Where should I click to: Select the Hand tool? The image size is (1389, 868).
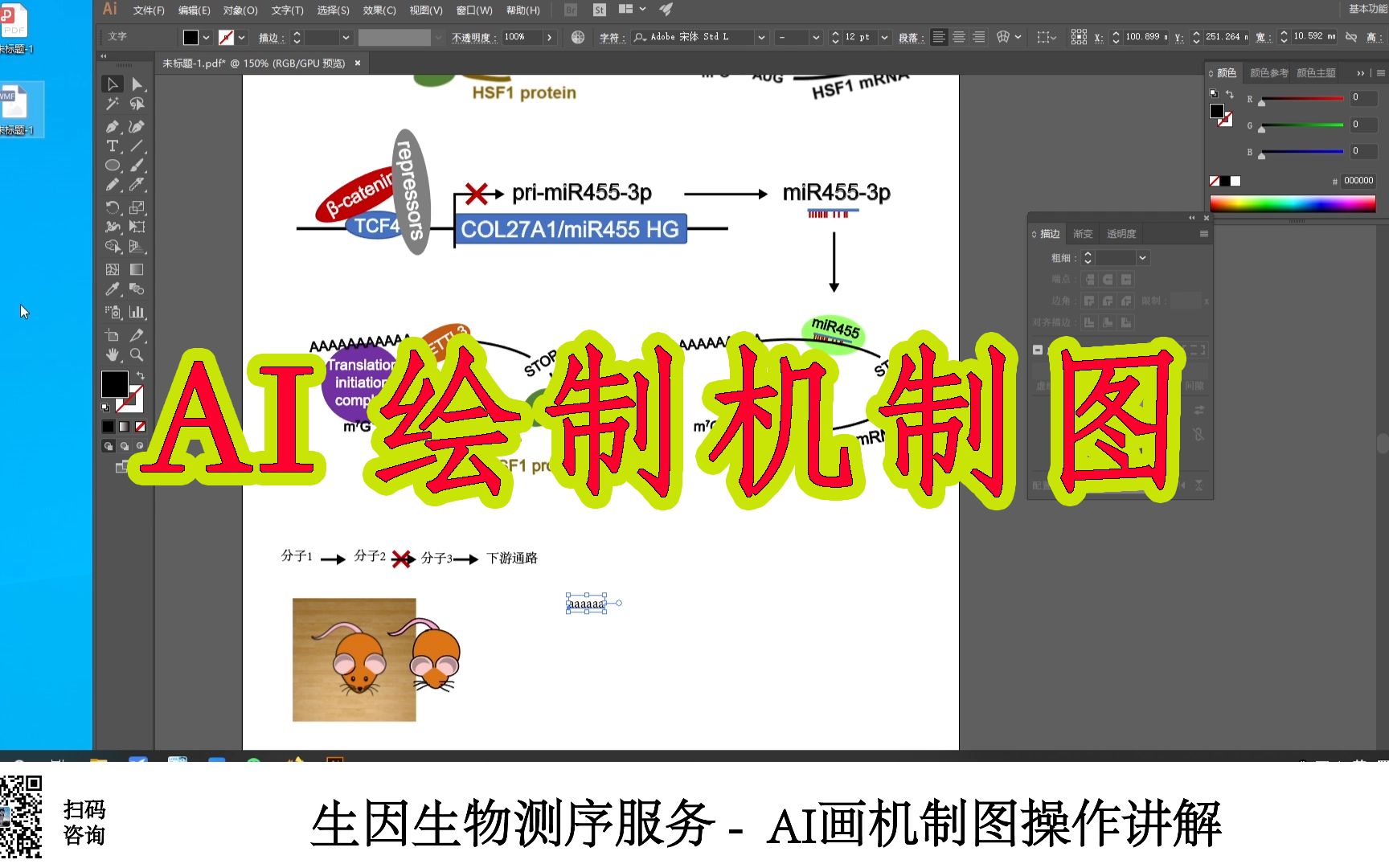click(x=113, y=354)
